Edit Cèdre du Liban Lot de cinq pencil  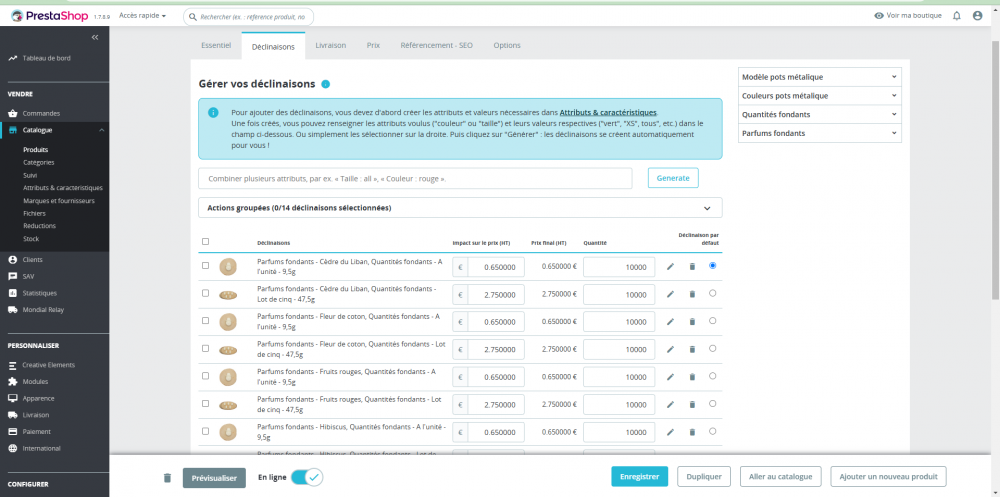point(670,294)
